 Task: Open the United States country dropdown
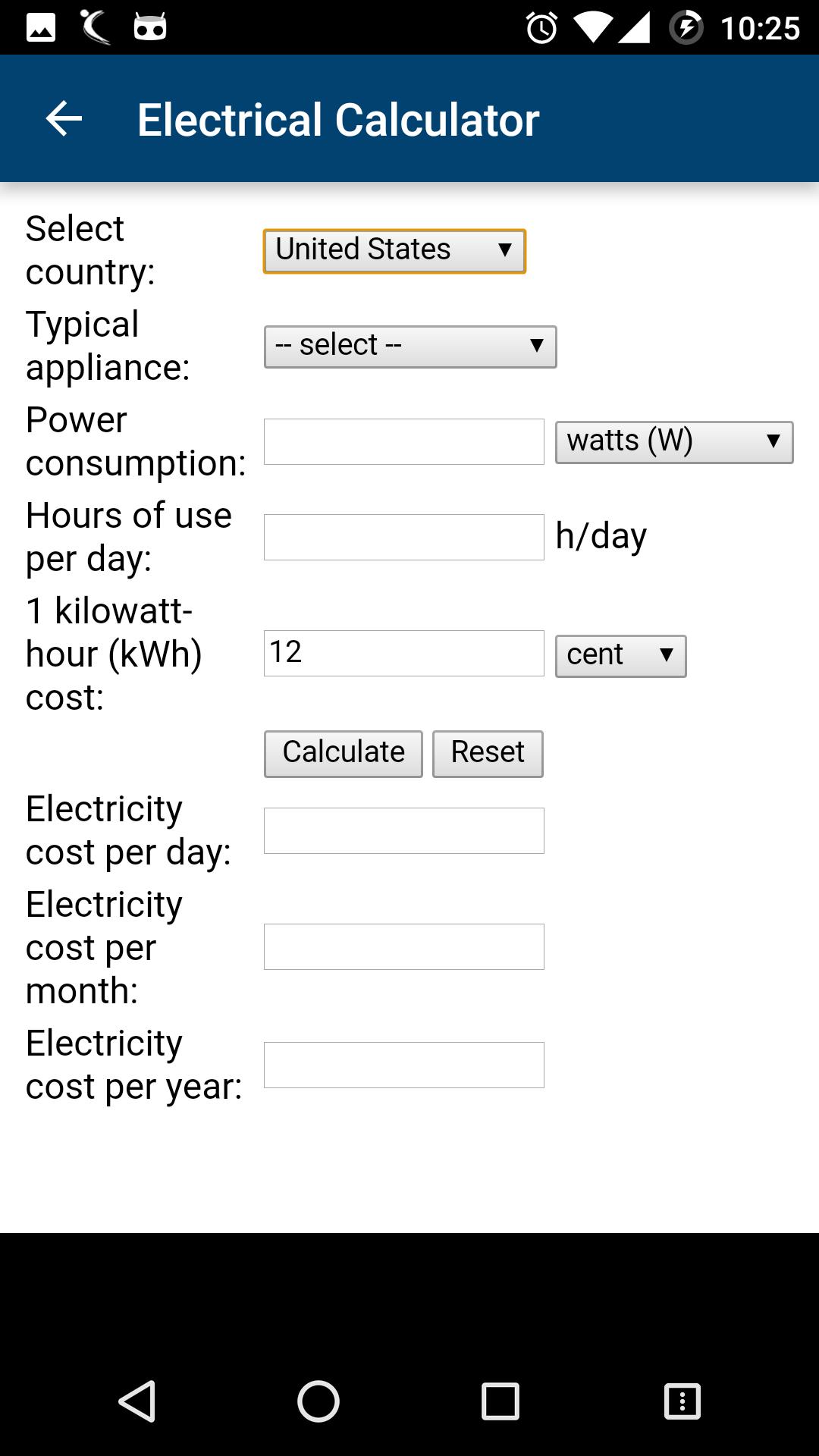394,251
